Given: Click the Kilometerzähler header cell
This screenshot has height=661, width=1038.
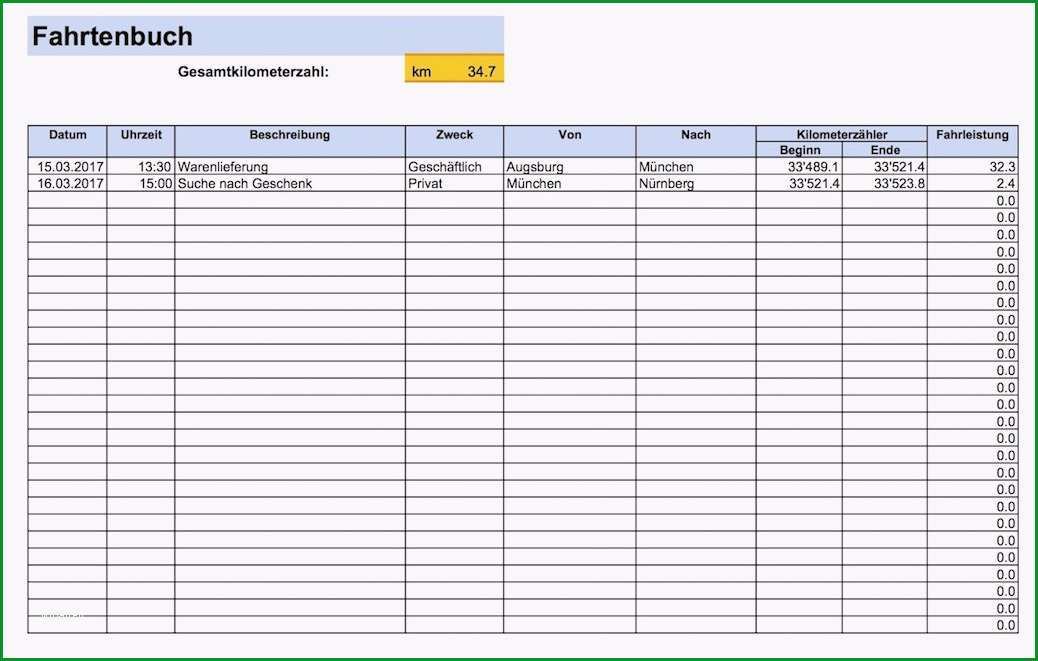Looking at the screenshot, I should point(841,134).
